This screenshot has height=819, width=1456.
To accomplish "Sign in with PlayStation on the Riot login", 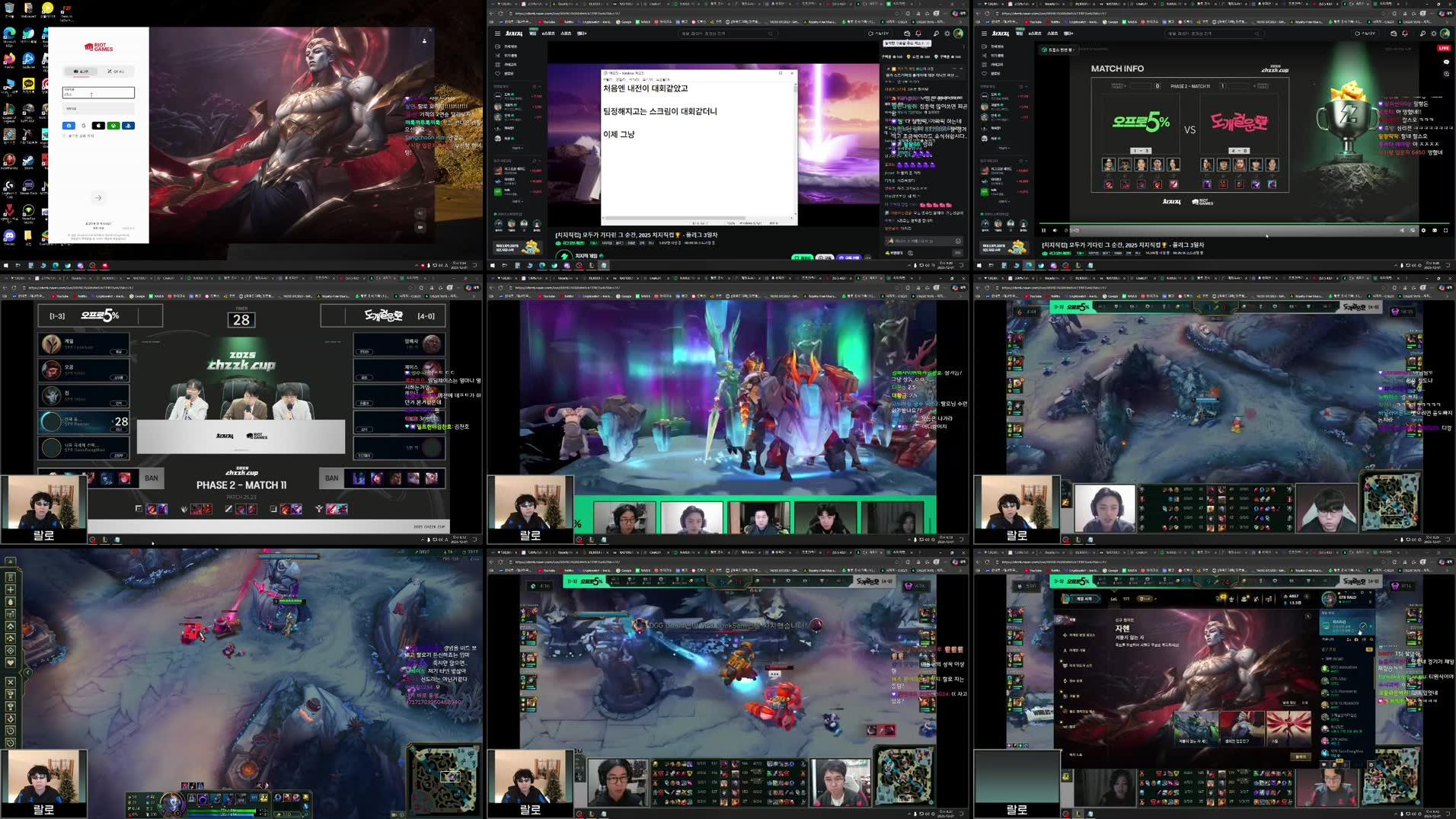I will pos(129,126).
